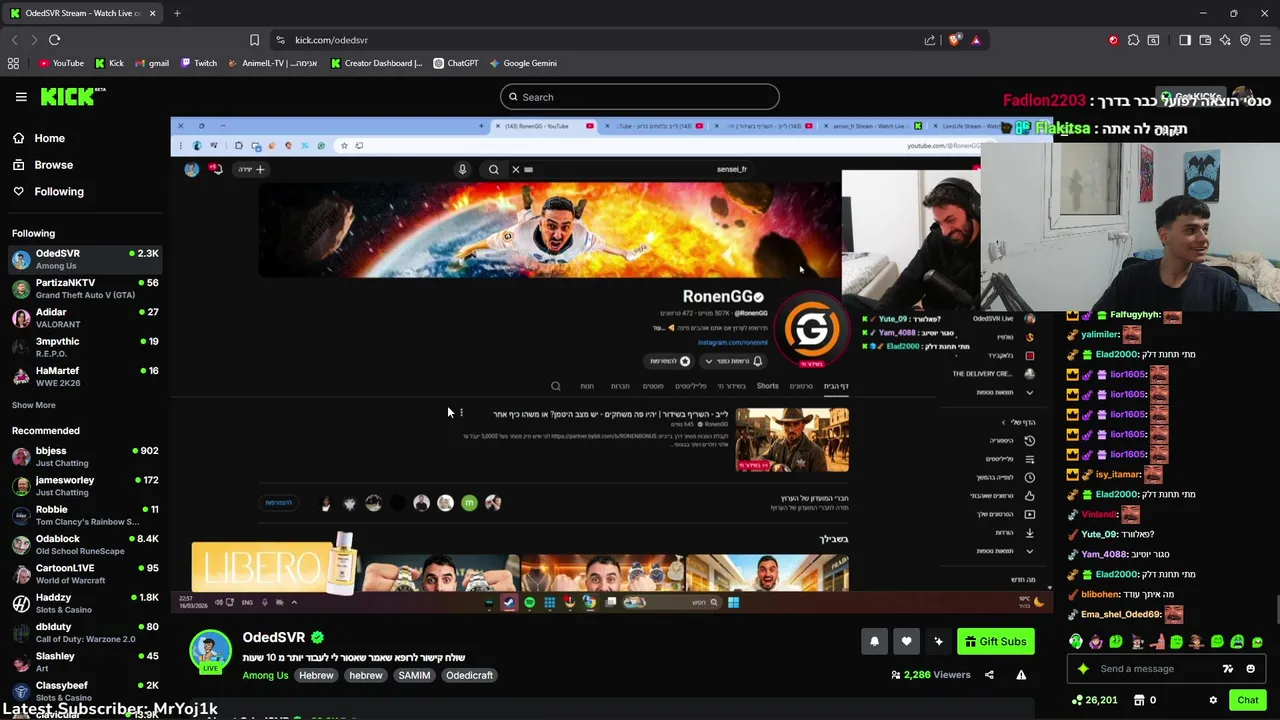Viewport: 1280px width, 720px height.
Task: Open the address bar share icon
Action: pyautogui.click(x=930, y=40)
